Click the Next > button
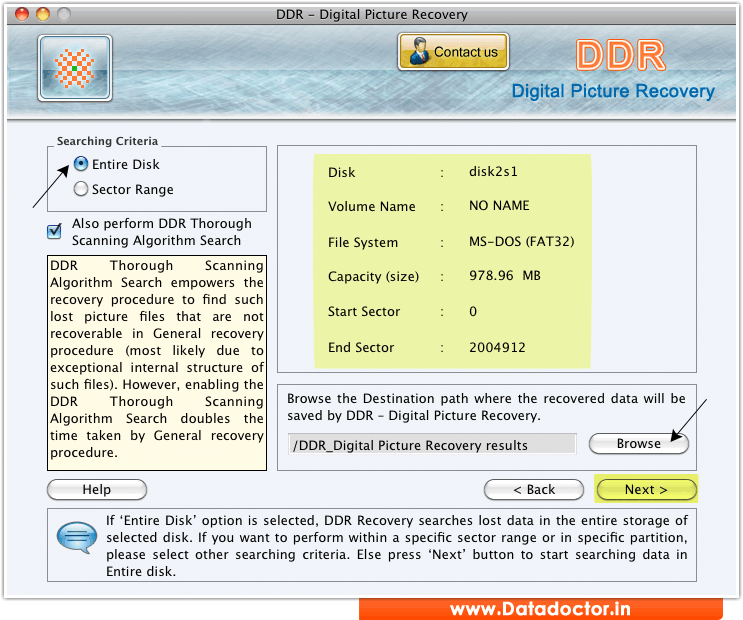The image size is (743, 620). click(x=646, y=489)
